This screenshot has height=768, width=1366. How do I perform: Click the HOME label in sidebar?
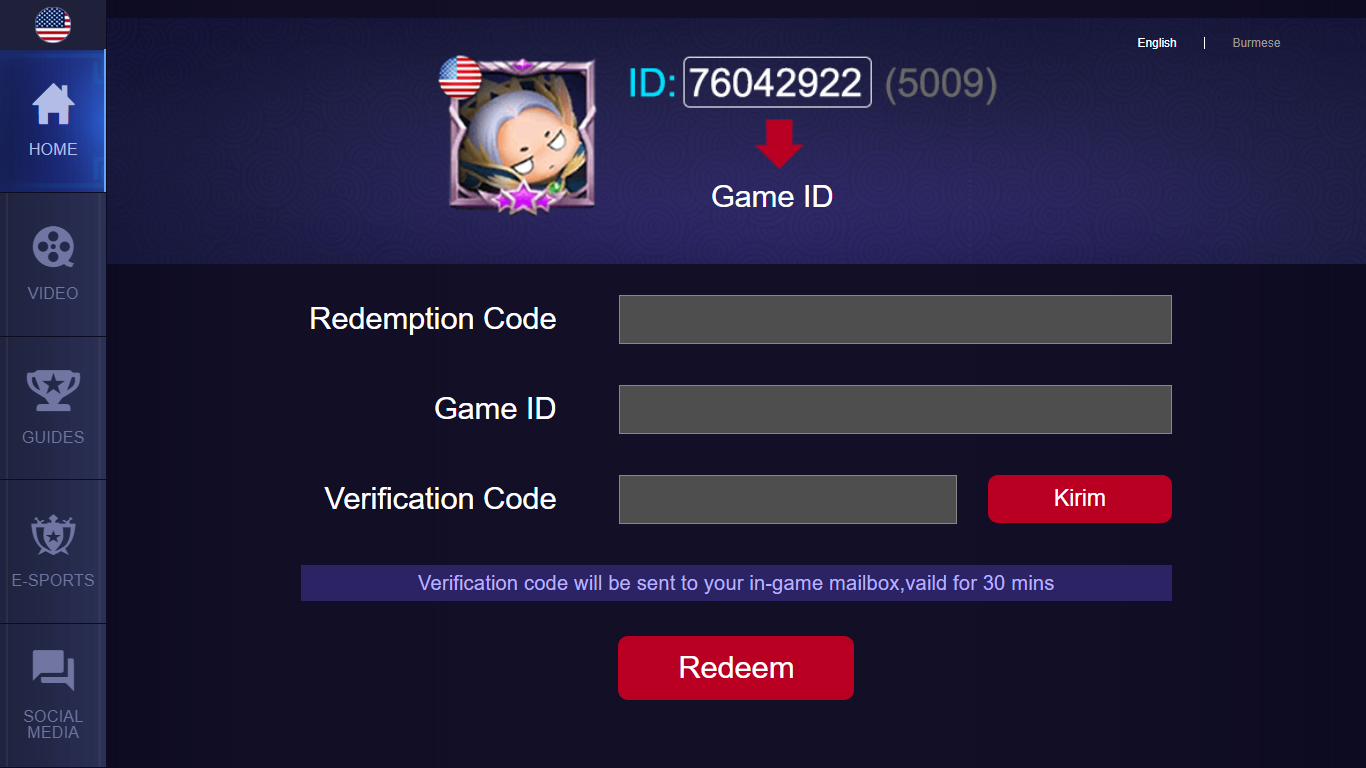[53, 149]
